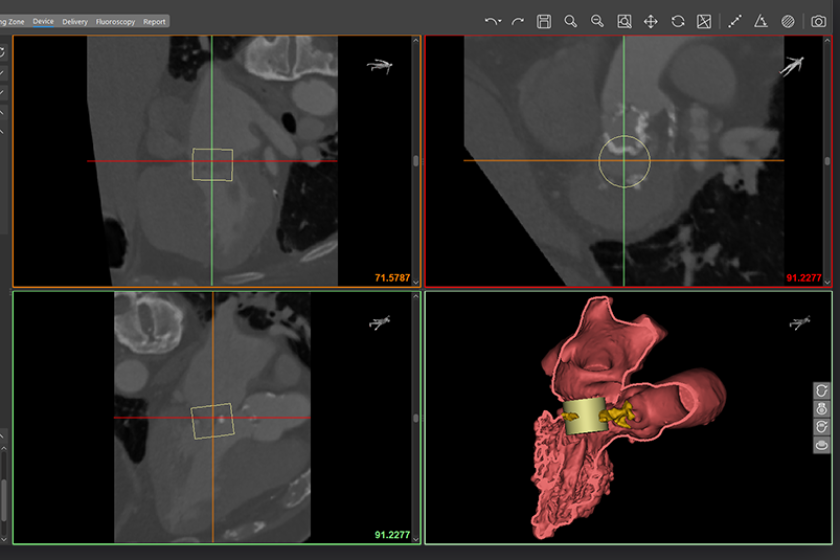This screenshot has height=560, width=840.
Task: Select the distance measurement line tool
Action: (x=734, y=21)
